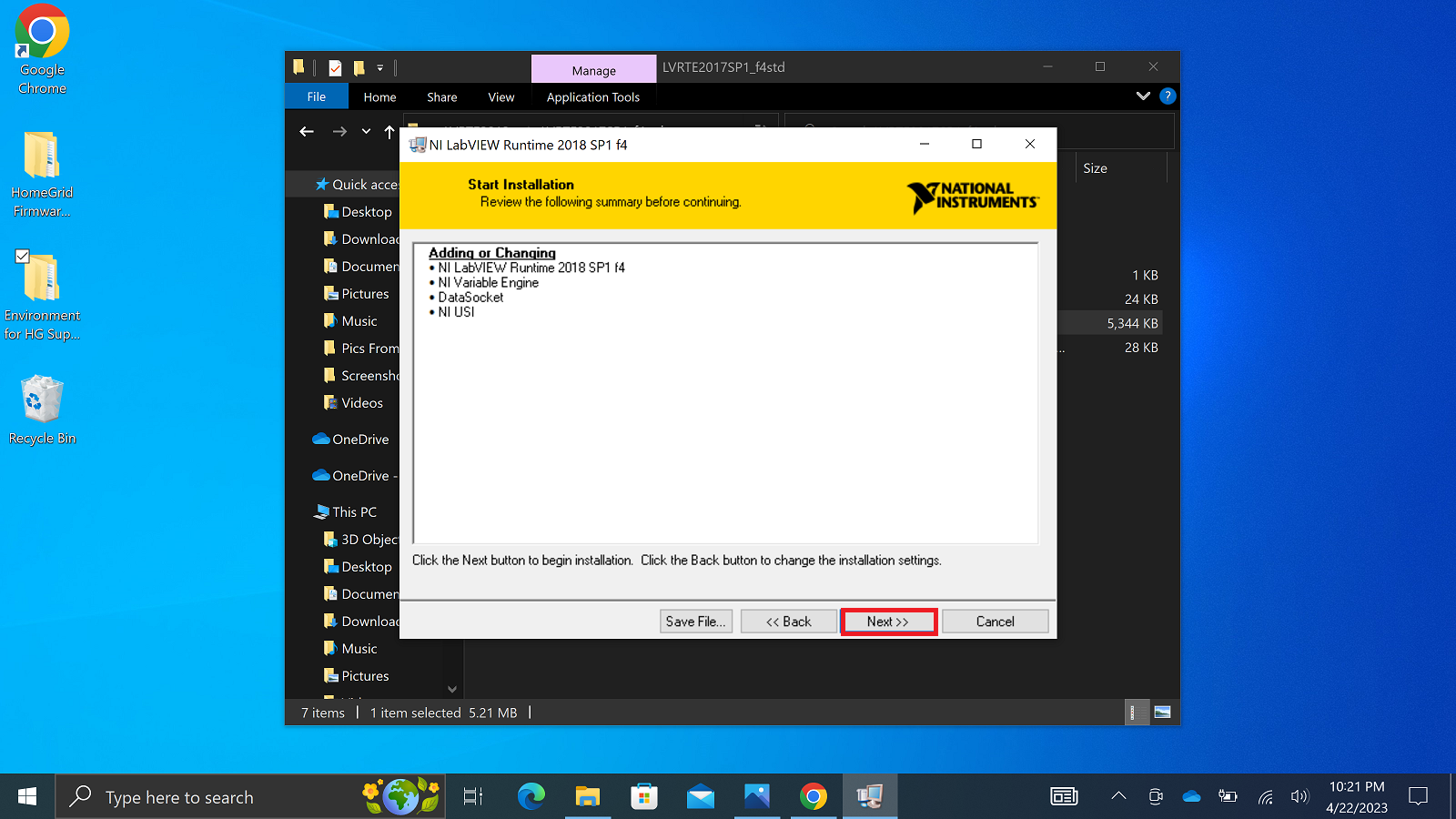
Task: Expand the Explorer ribbon chevron
Action: click(1143, 96)
